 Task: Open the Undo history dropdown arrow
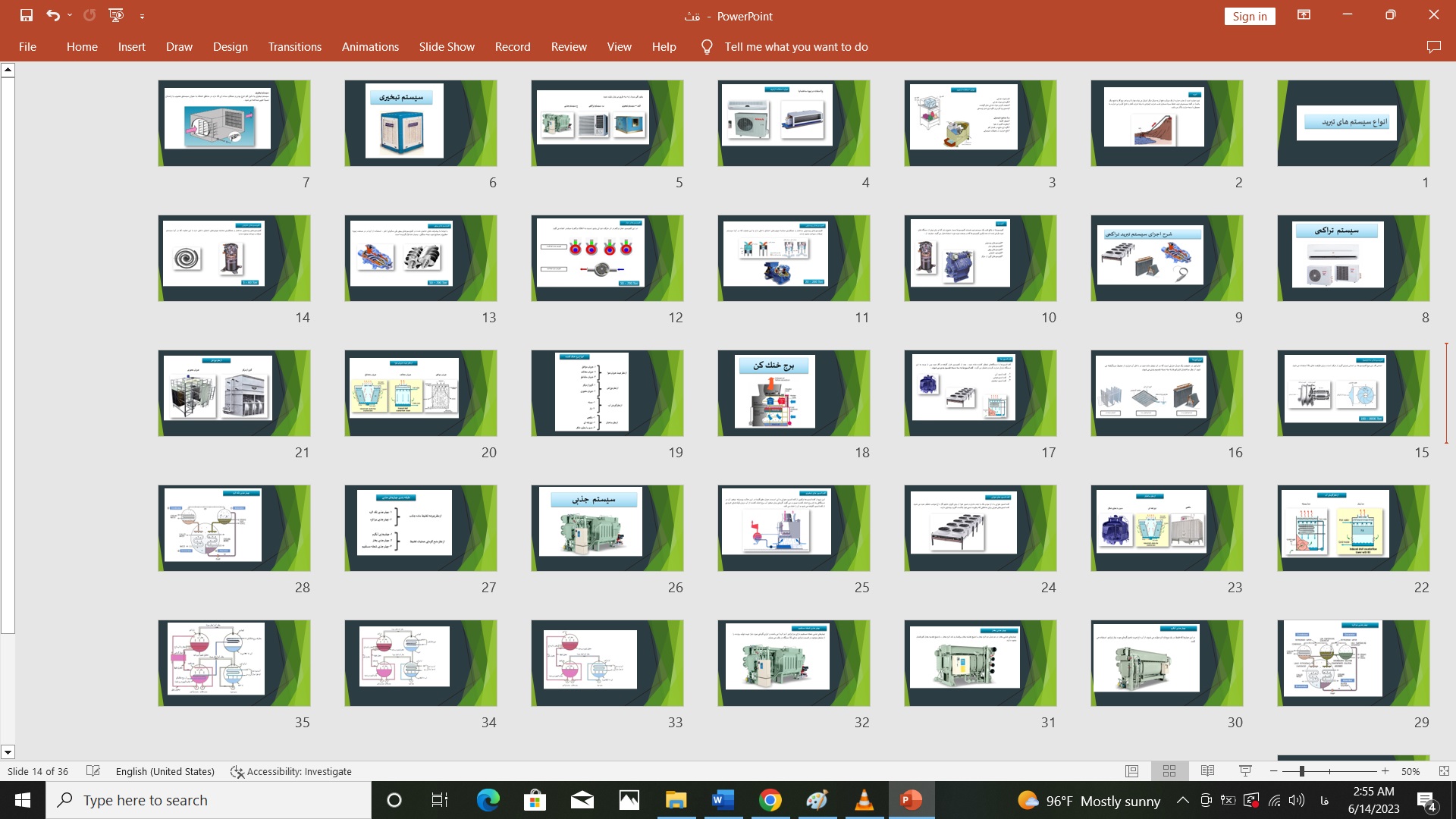click(70, 15)
